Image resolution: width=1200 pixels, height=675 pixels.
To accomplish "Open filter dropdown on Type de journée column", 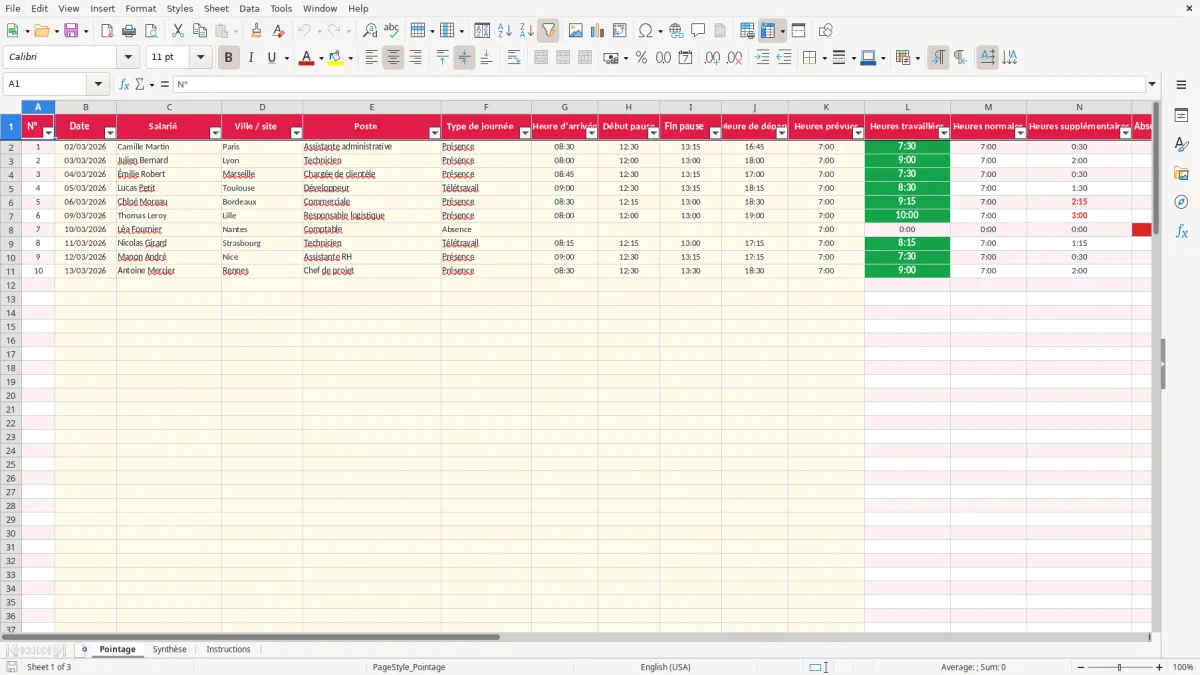I will coord(525,133).
